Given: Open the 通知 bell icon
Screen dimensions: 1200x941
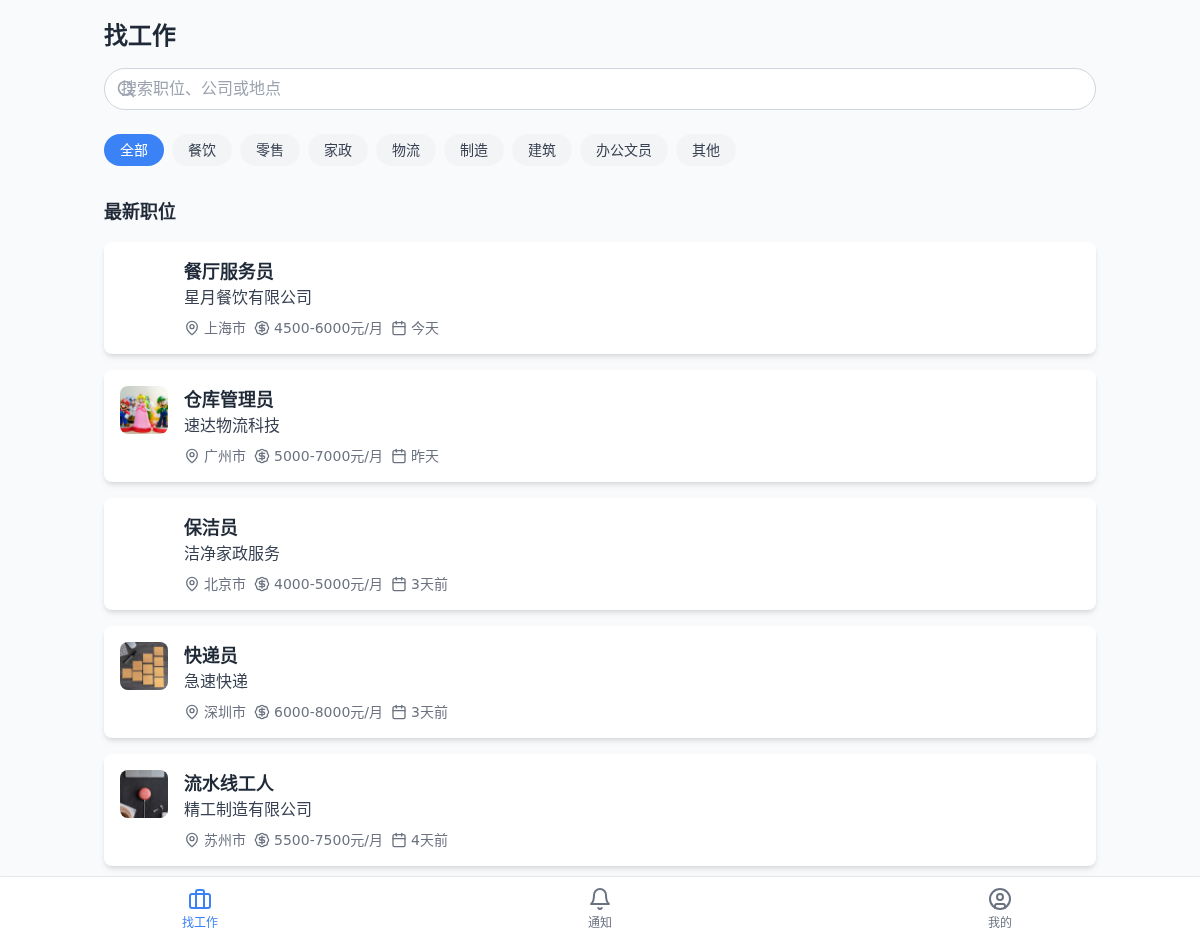Looking at the screenshot, I should click(600, 898).
